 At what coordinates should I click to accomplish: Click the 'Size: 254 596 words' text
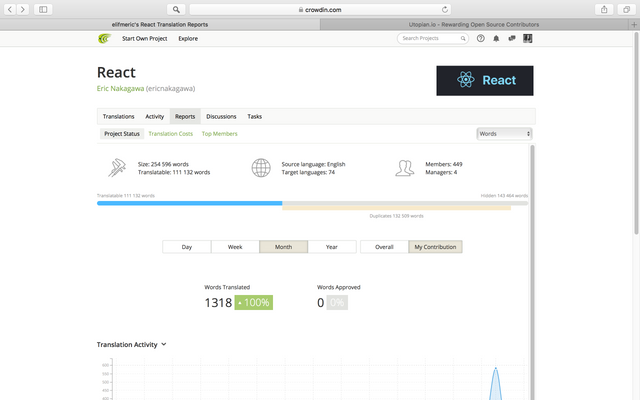pyautogui.click(x=163, y=164)
